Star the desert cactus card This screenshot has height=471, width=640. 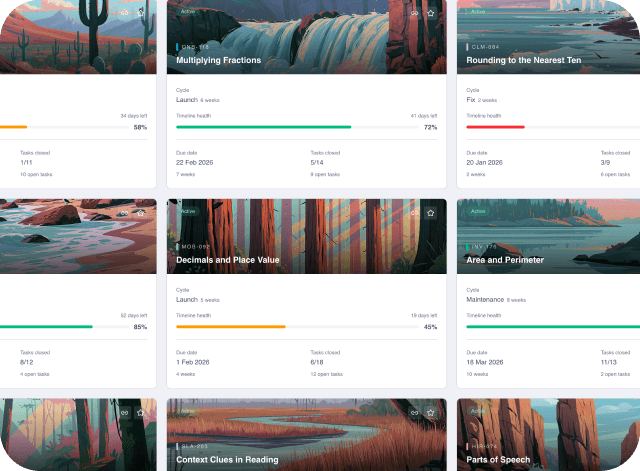[140, 13]
